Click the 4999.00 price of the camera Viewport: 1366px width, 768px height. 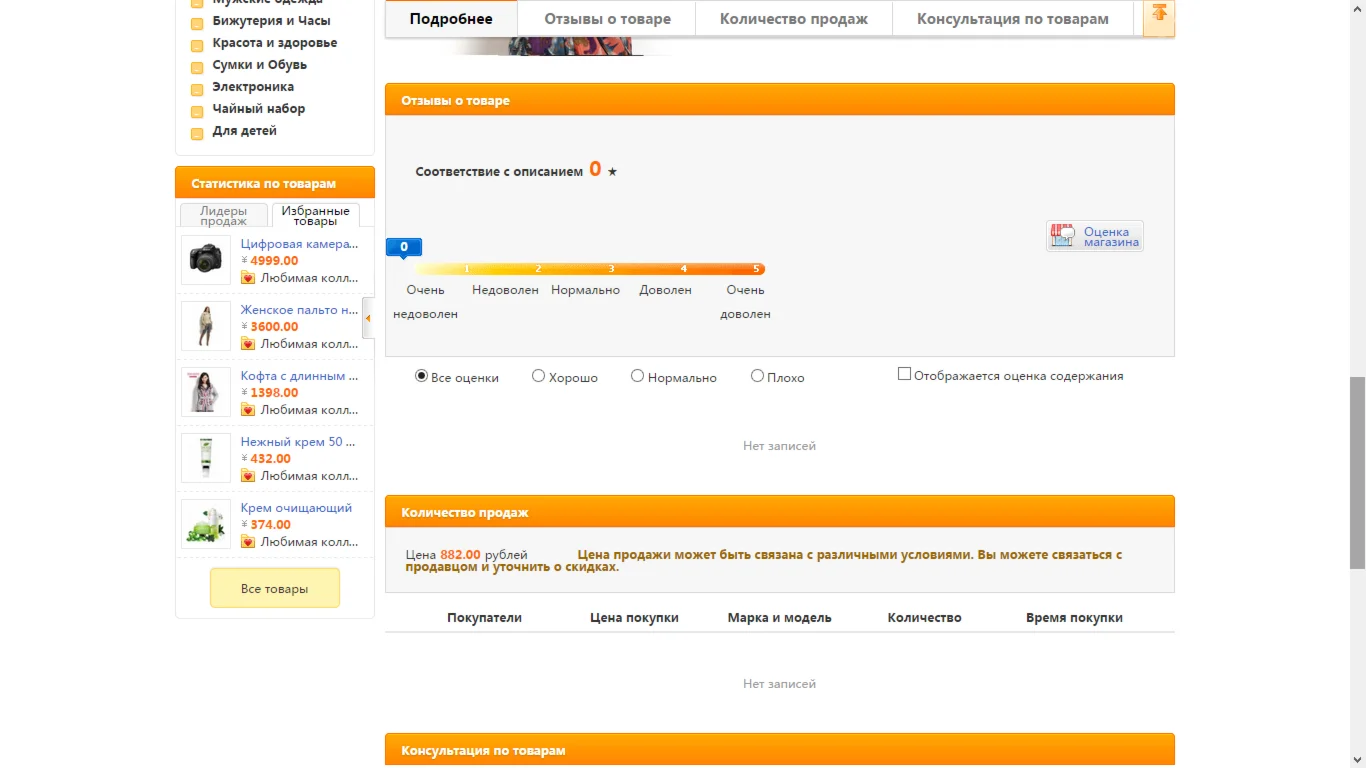(274, 261)
